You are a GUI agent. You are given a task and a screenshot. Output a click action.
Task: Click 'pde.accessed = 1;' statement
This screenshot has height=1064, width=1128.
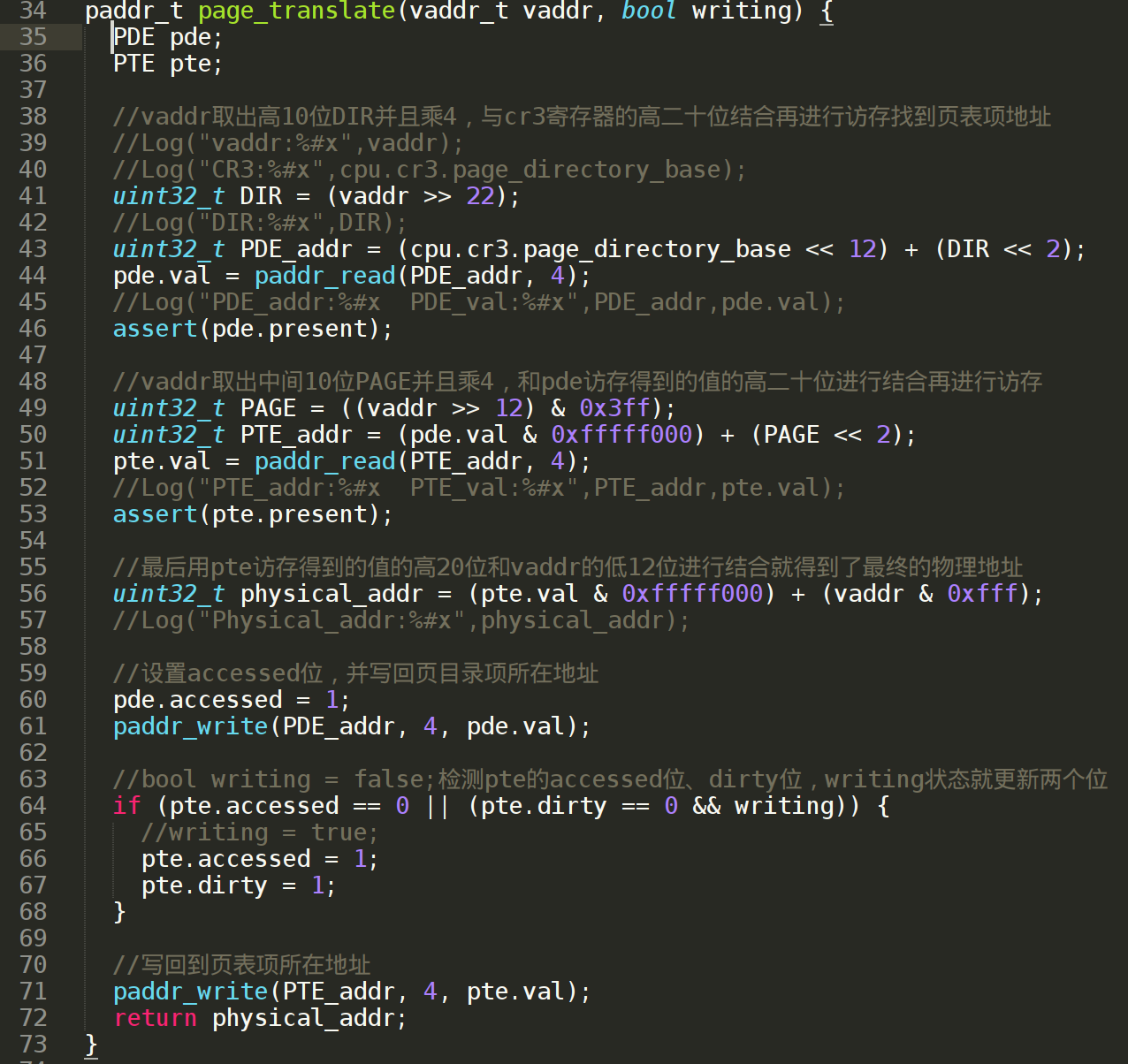tap(232, 700)
